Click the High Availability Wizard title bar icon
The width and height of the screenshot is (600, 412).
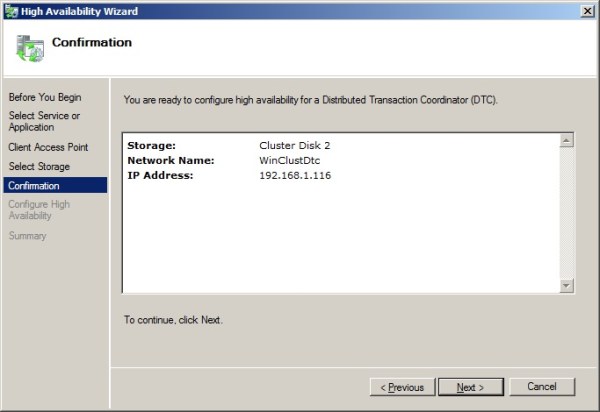(12, 11)
